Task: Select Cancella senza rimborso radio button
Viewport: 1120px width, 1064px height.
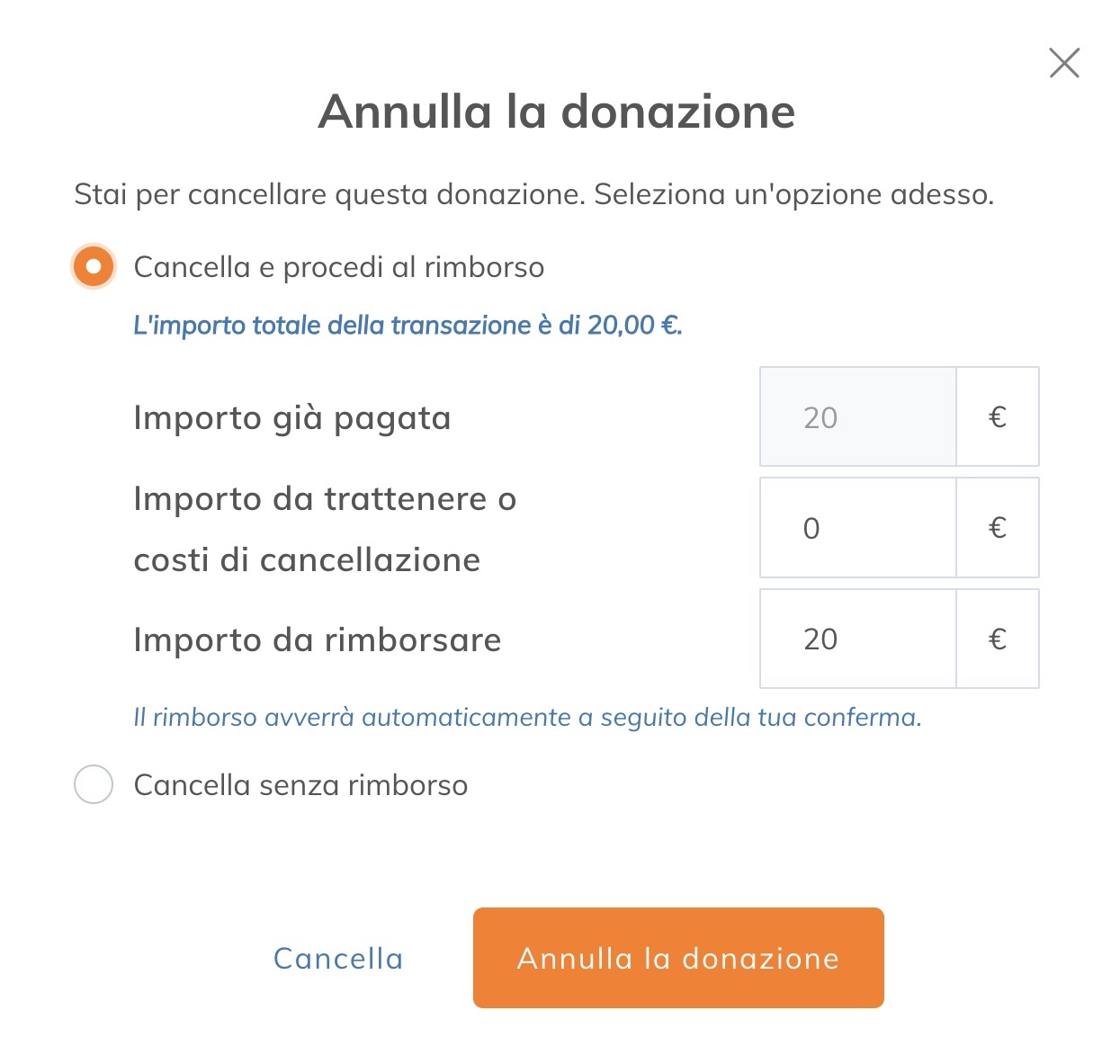Action: (x=94, y=784)
